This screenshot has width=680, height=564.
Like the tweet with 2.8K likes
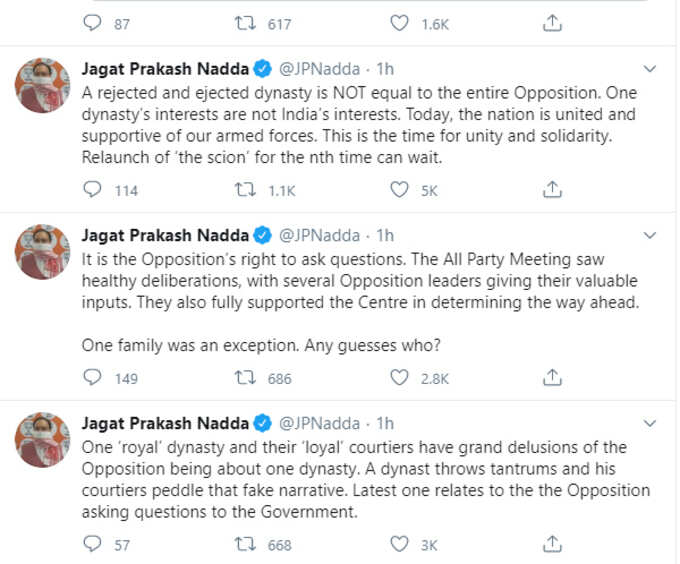point(399,378)
